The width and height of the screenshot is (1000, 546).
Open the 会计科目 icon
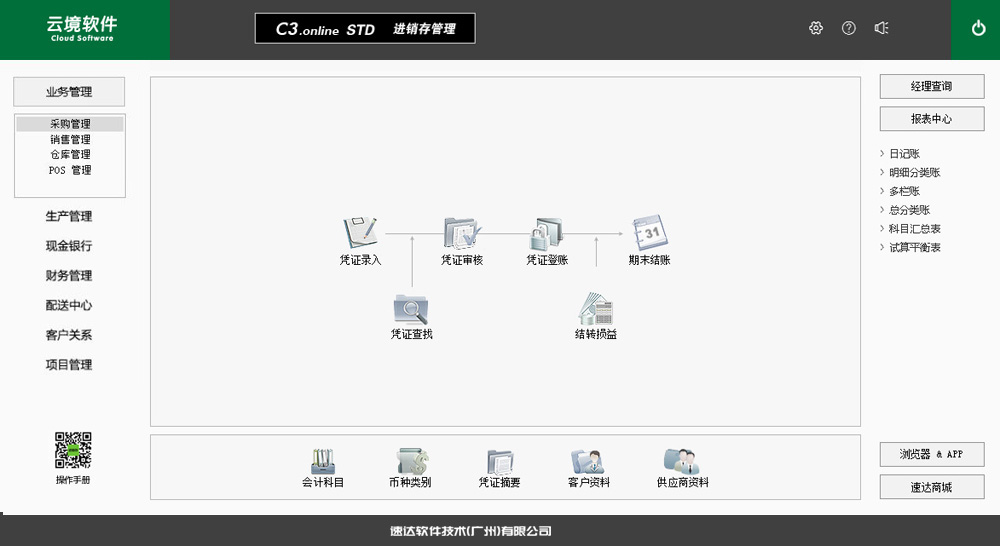point(323,462)
